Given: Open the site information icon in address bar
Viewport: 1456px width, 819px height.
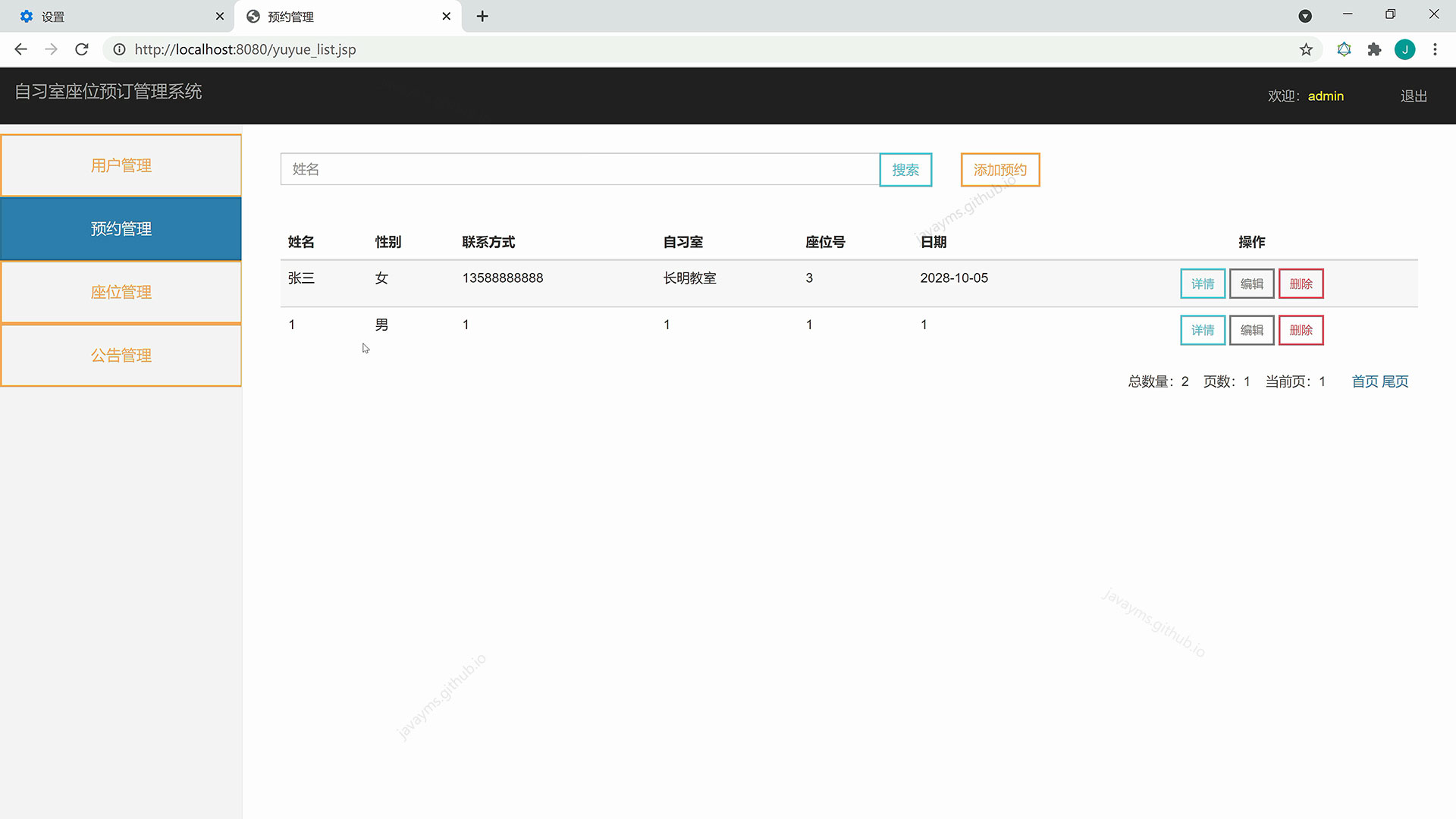Looking at the screenshot, I should [119, 49].
